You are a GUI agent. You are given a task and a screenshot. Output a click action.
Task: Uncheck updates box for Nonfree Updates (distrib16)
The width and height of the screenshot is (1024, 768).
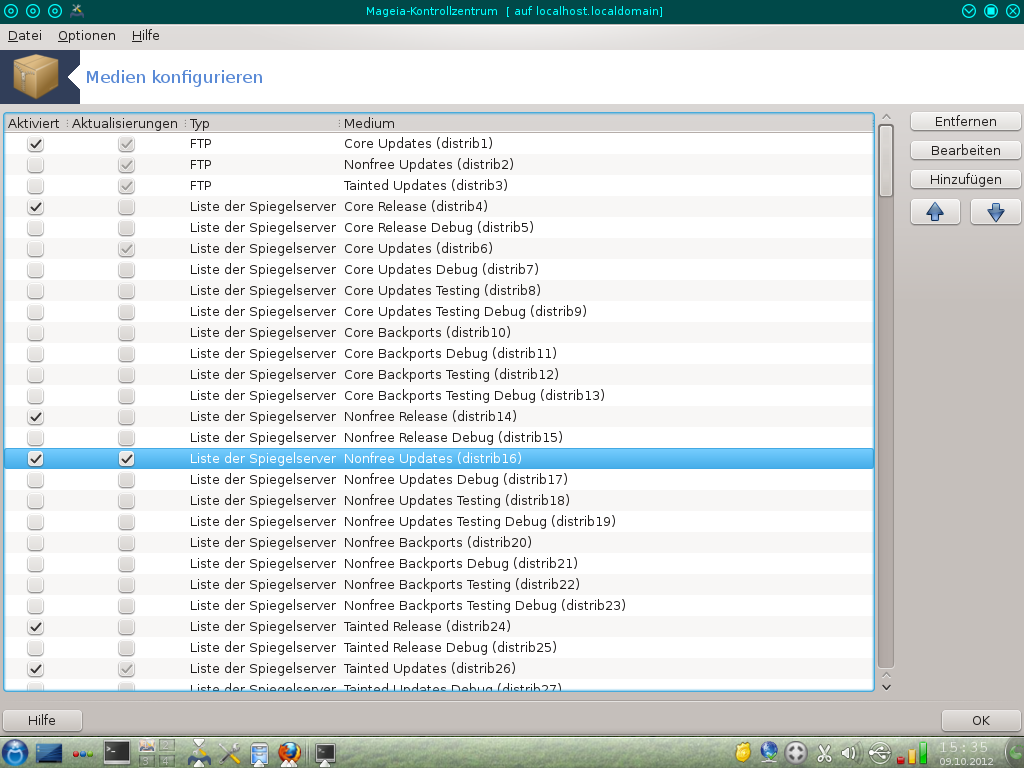126,459
